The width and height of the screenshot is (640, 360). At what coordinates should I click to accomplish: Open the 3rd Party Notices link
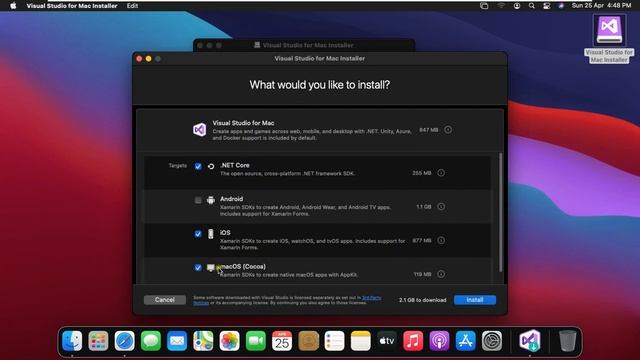[x=371, y=298]
